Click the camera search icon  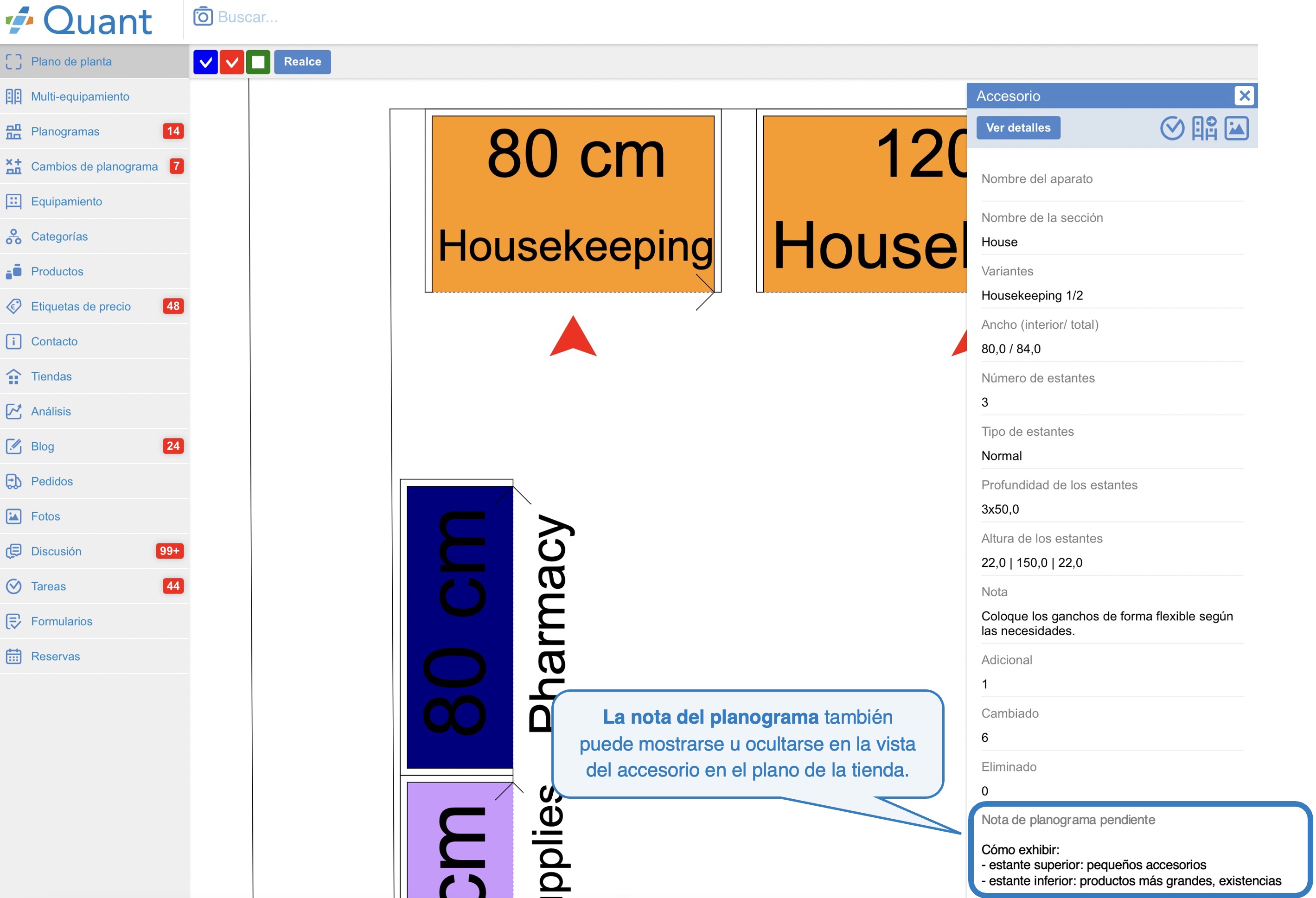pyautogui.click(x=203, y=17)
